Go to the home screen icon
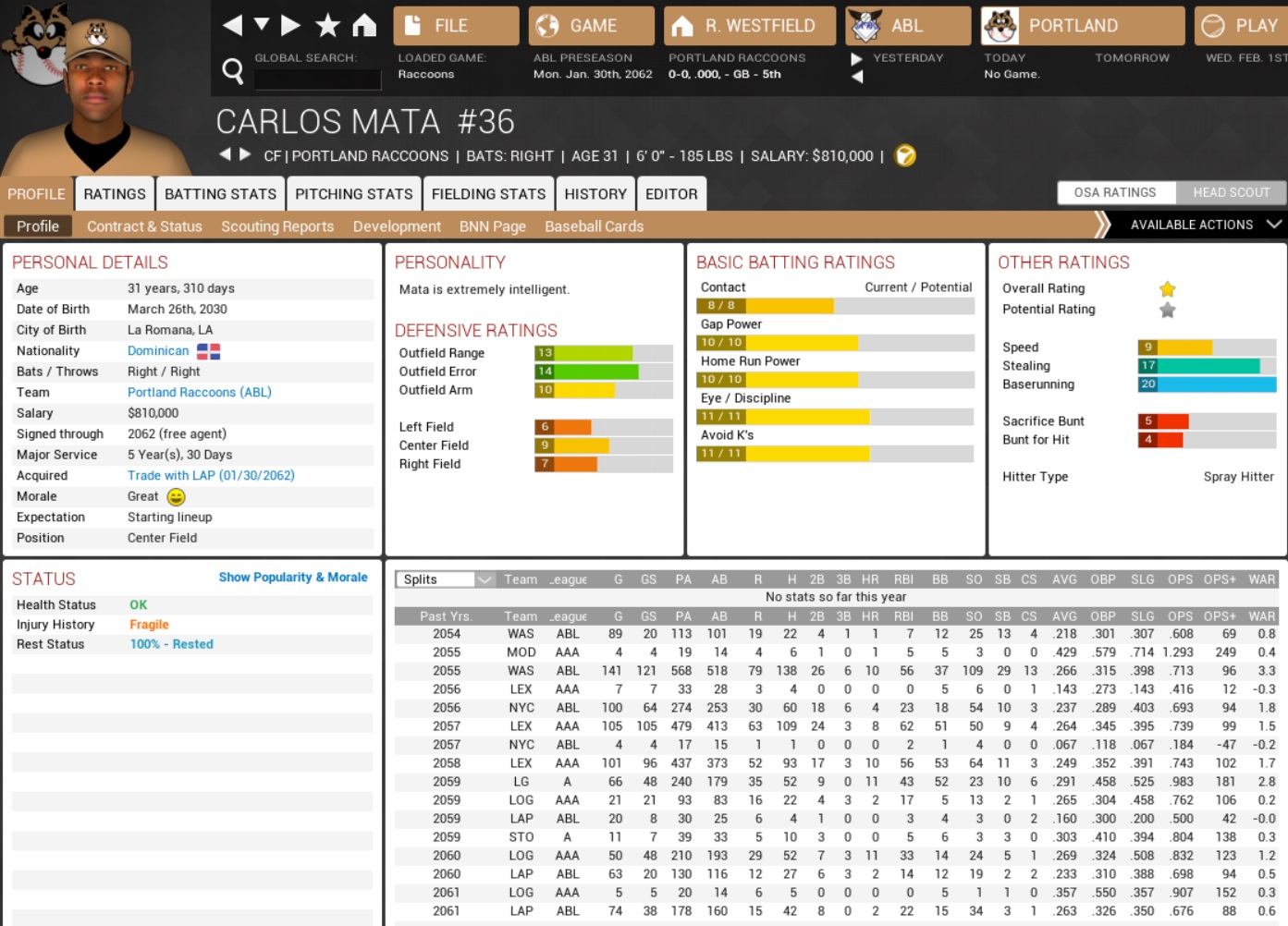 364,25
